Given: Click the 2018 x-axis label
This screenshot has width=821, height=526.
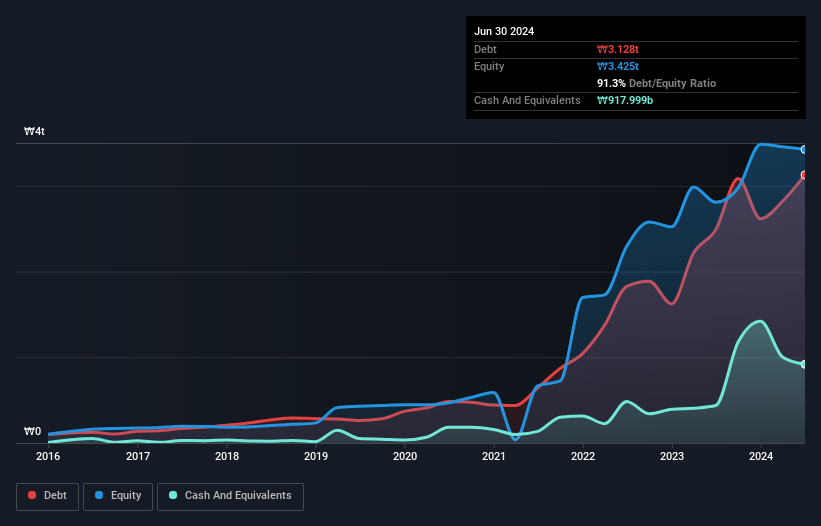Looking at the screenshot, I should [227, 456].
